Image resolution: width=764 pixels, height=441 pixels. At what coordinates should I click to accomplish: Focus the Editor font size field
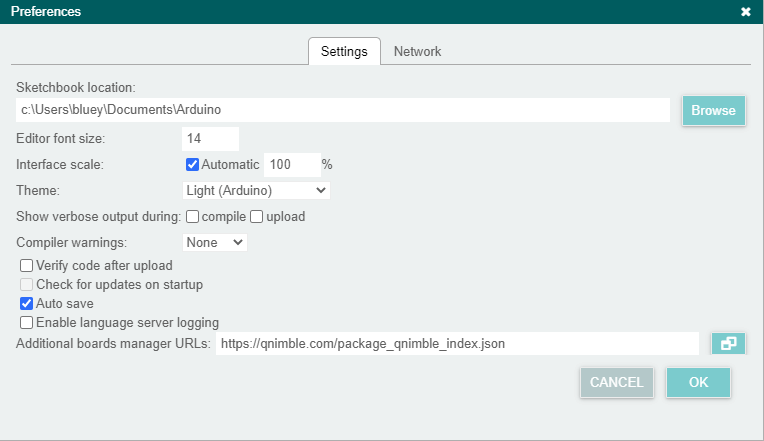coord(210,138)
